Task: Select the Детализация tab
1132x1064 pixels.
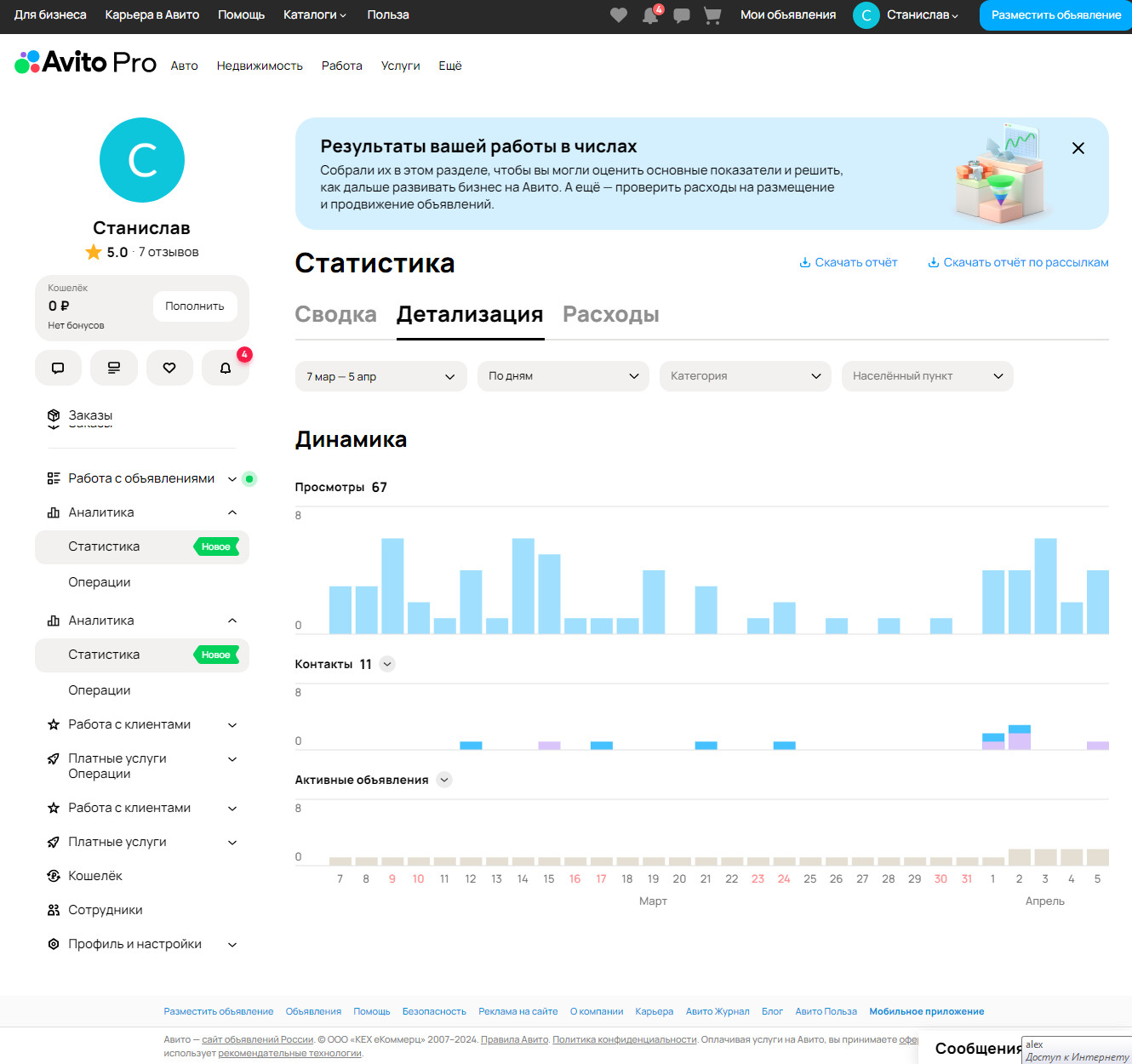Action: (x=470, y=315)
